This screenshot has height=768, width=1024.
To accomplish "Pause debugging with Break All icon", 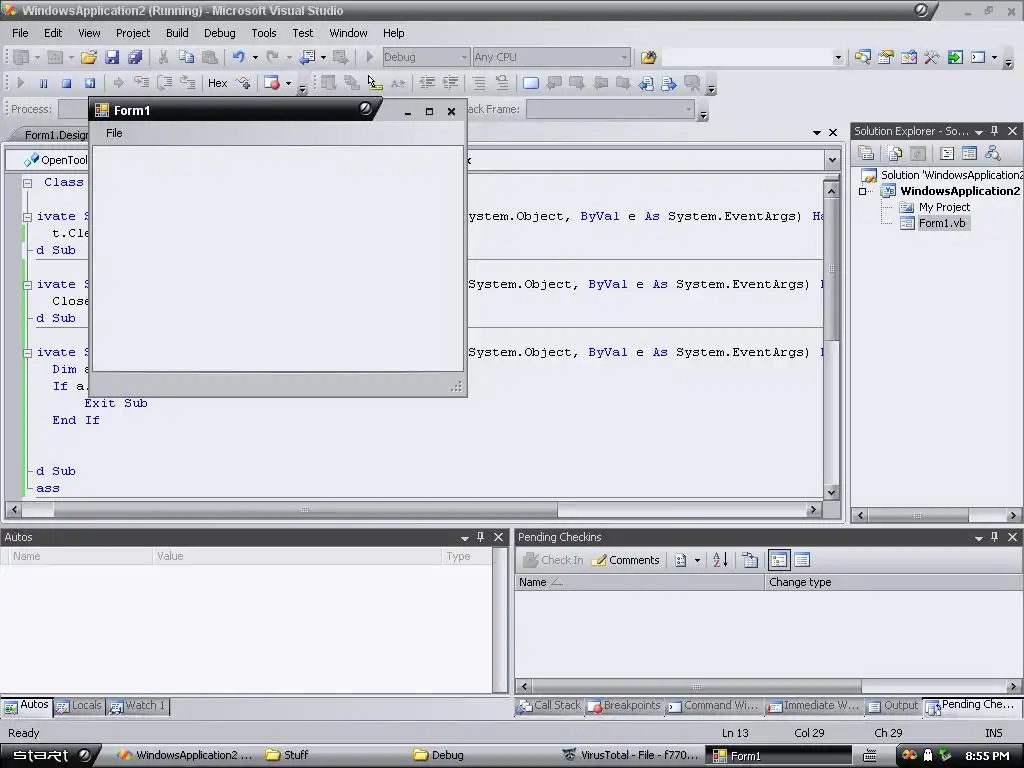I will [x=44, y=83].
